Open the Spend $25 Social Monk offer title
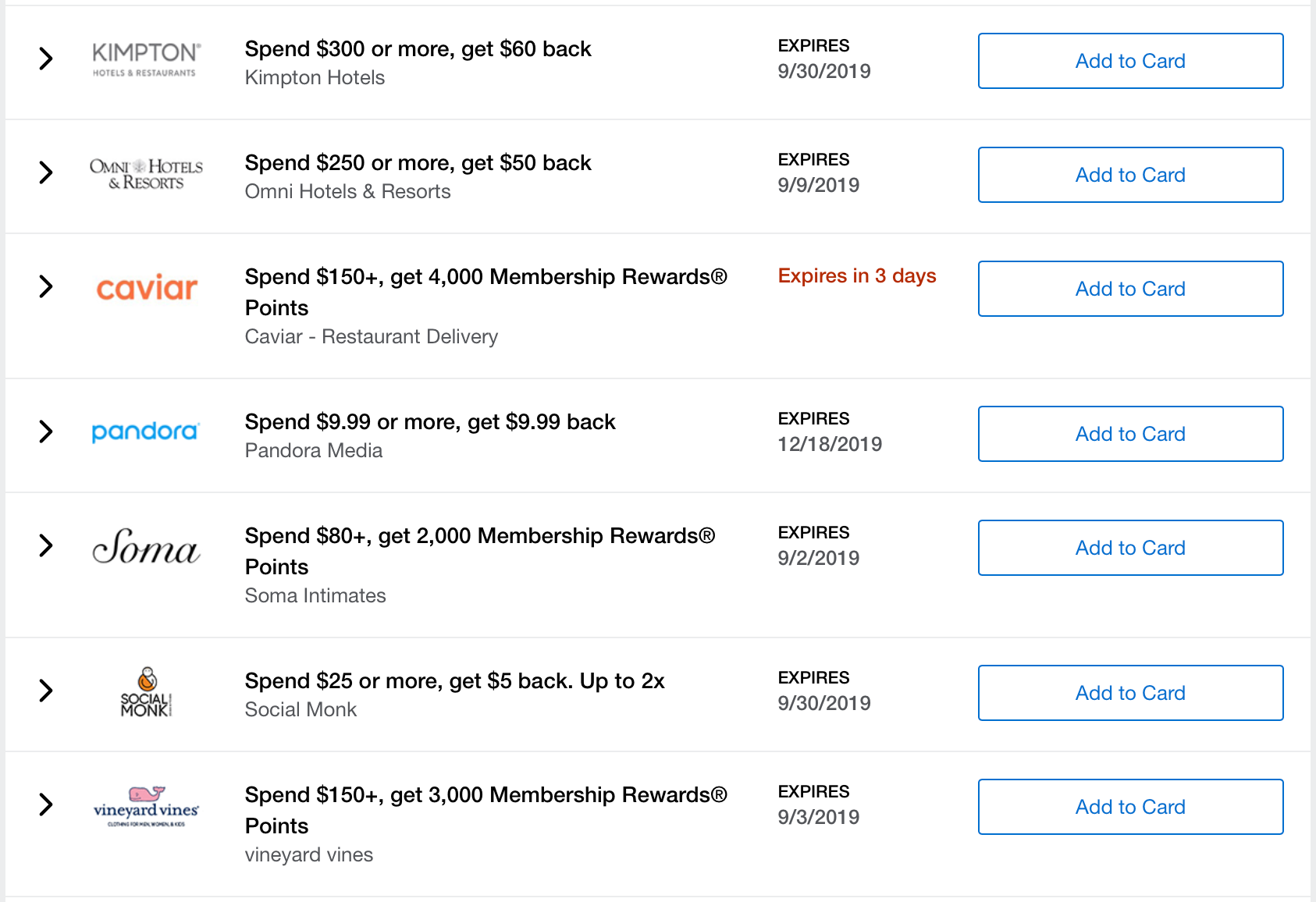Screen dimensions: 1316x902 454,681
